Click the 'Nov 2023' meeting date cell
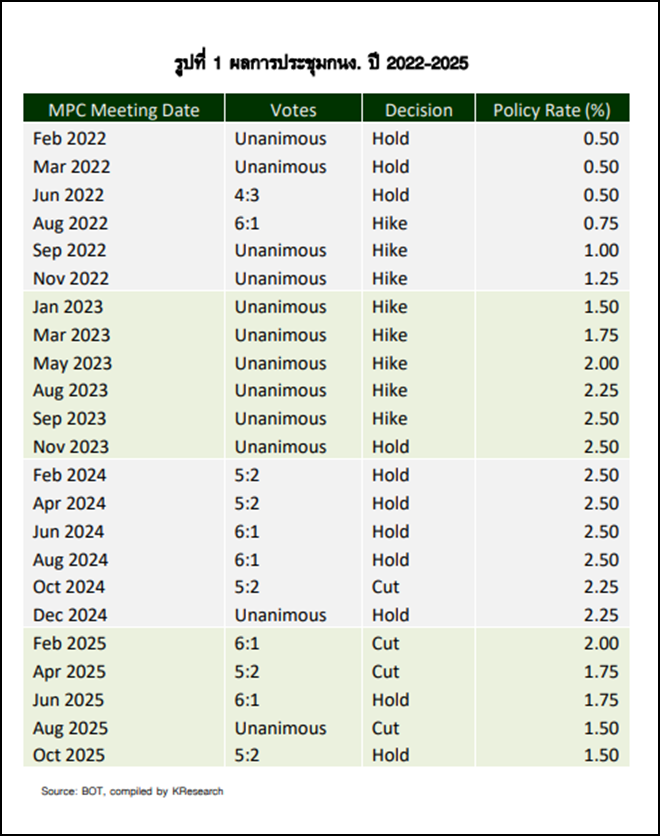The image size is (660, 836). pyautogui.click(x=71, y=447)
